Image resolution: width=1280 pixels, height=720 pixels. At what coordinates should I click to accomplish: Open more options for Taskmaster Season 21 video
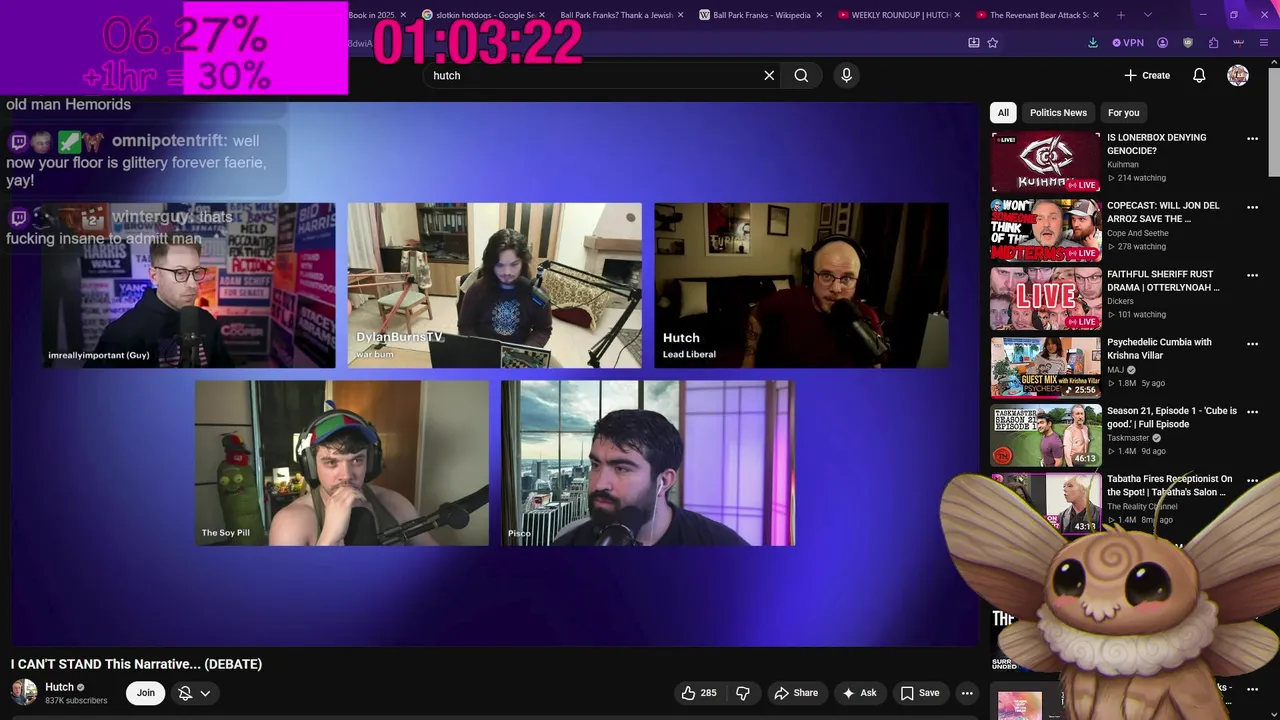point(1252,412)
